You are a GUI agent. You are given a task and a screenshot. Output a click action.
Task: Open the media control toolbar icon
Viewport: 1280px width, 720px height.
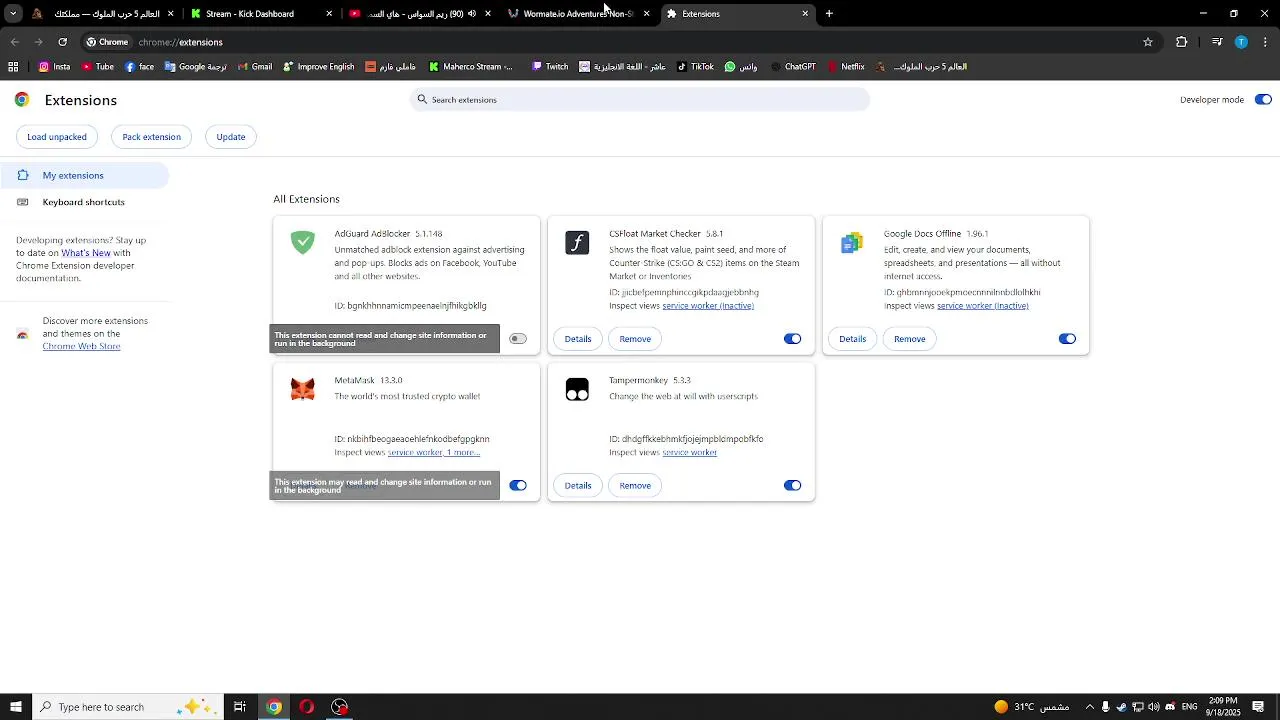1216,42
